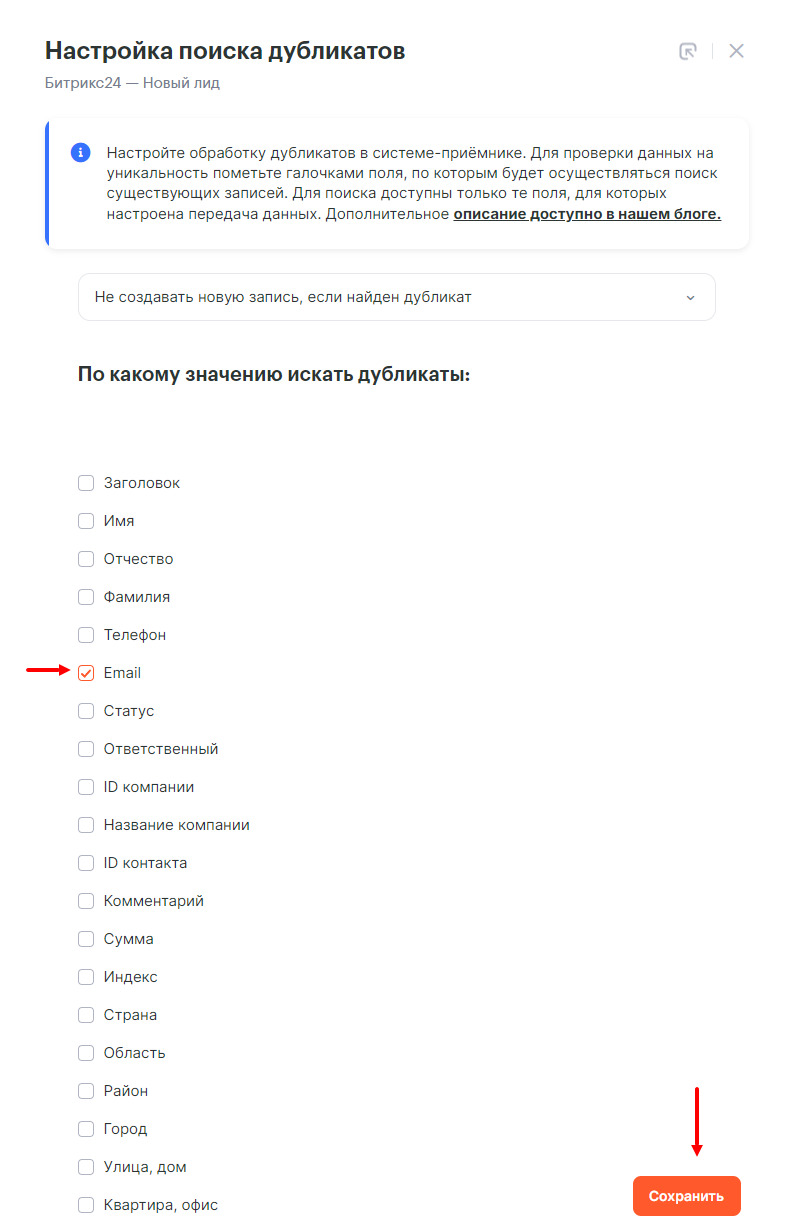Check the ID компании checkbox

coord(86,787)
